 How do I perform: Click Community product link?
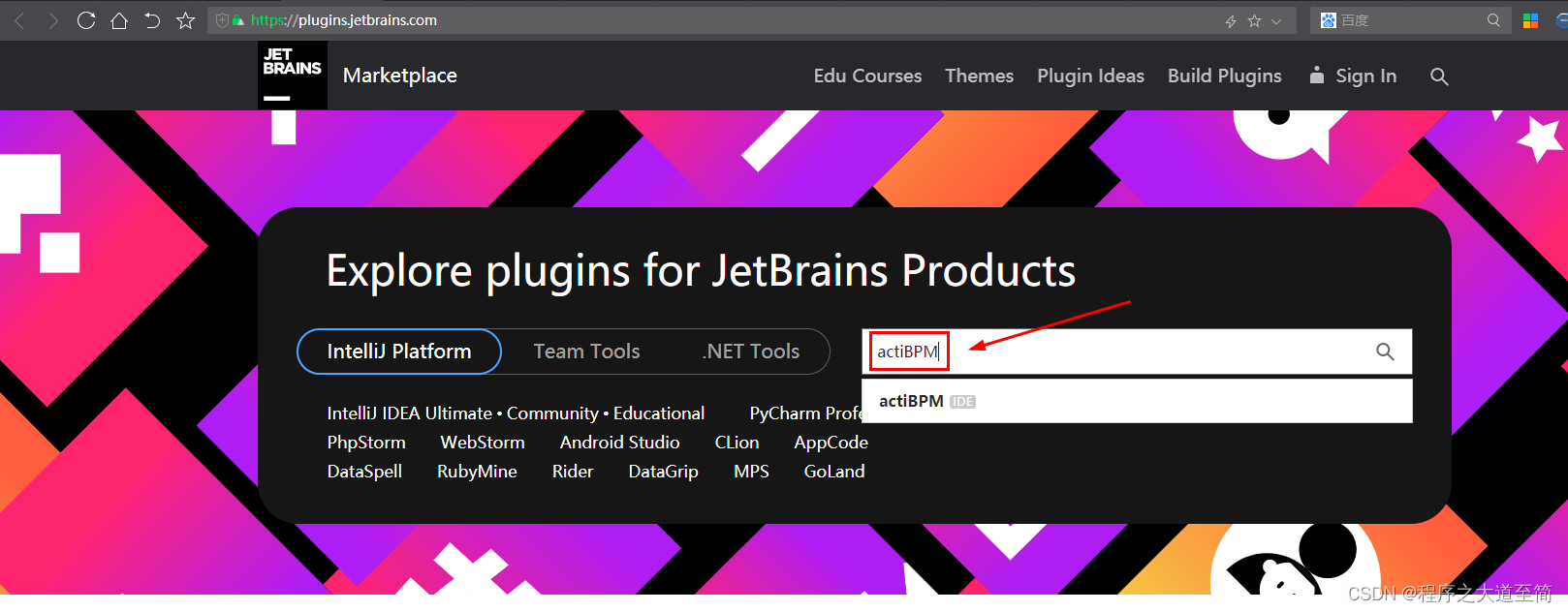click(x=552, y=413)
